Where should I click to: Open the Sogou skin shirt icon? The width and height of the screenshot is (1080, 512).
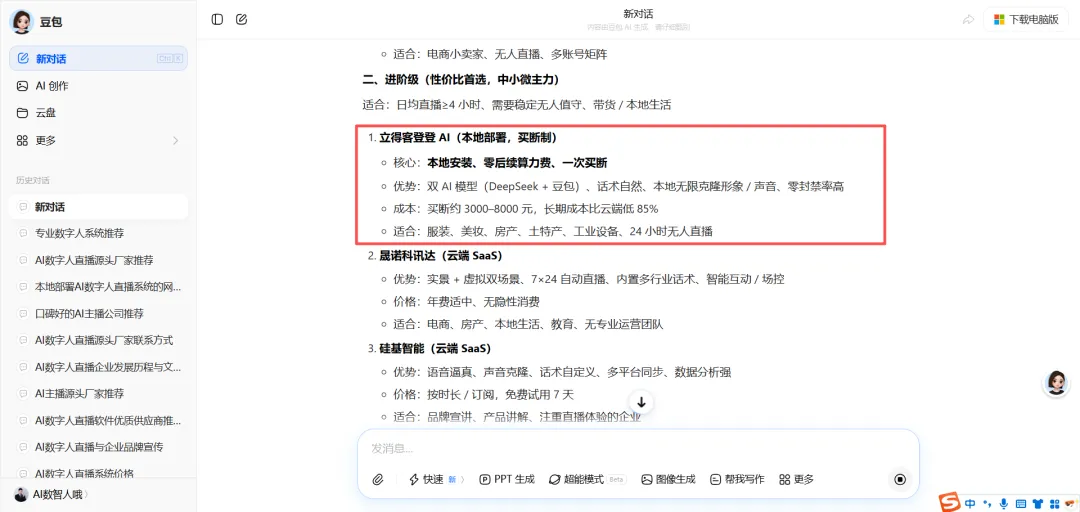click(x=1037, y=503)
